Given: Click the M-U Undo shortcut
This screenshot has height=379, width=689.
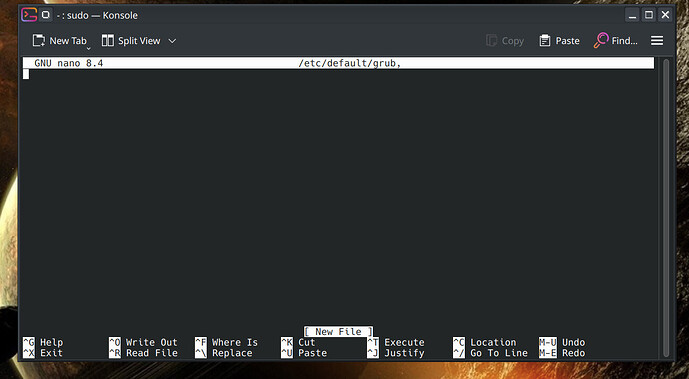Looking at the screenshot, I should (x=562, y=342).
